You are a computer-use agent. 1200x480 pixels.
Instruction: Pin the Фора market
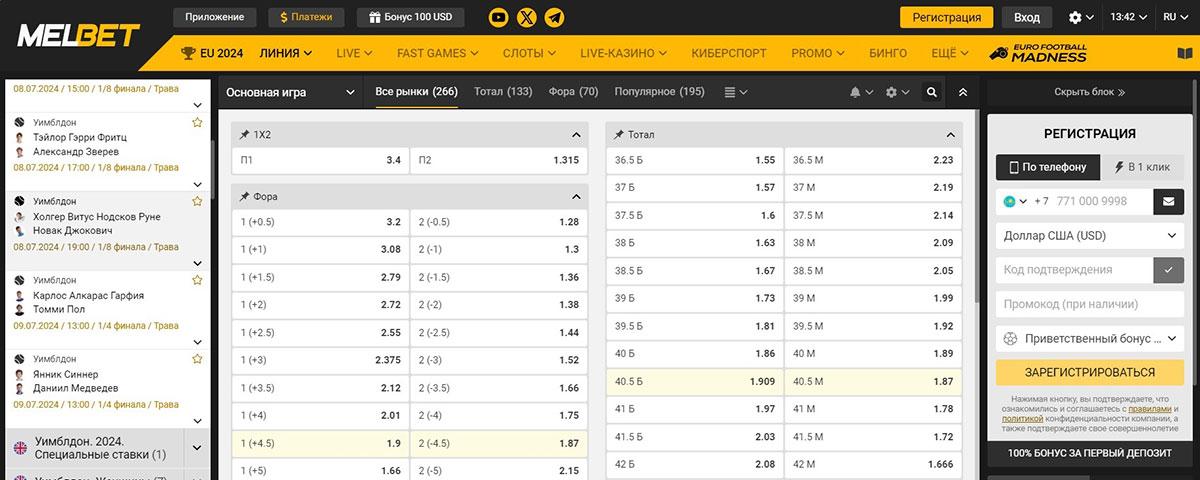(244, 197)
